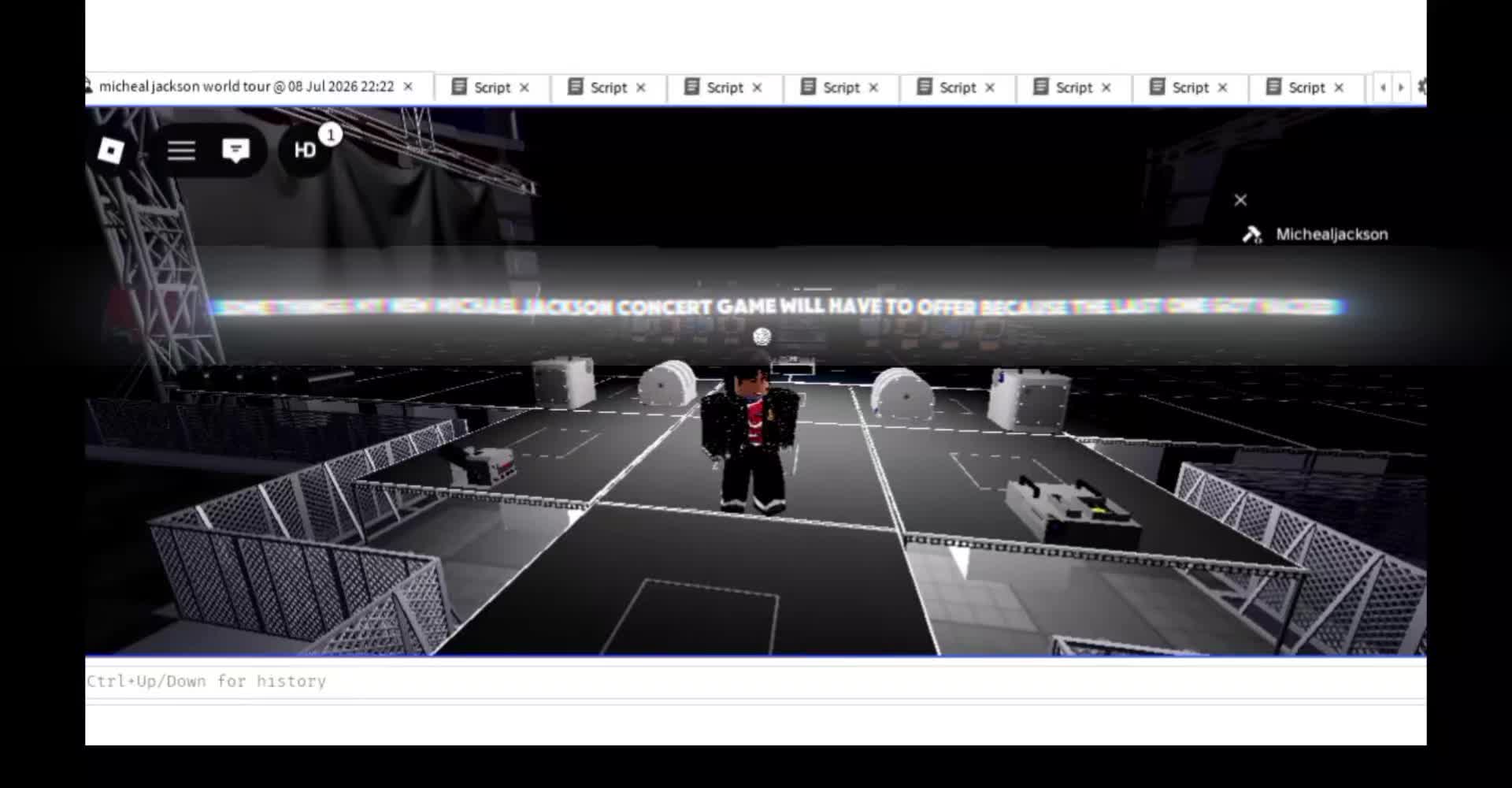This screenshot has width=1512, height=788.
Task: Select the Michealjackson label
Action: [1332, 234]
